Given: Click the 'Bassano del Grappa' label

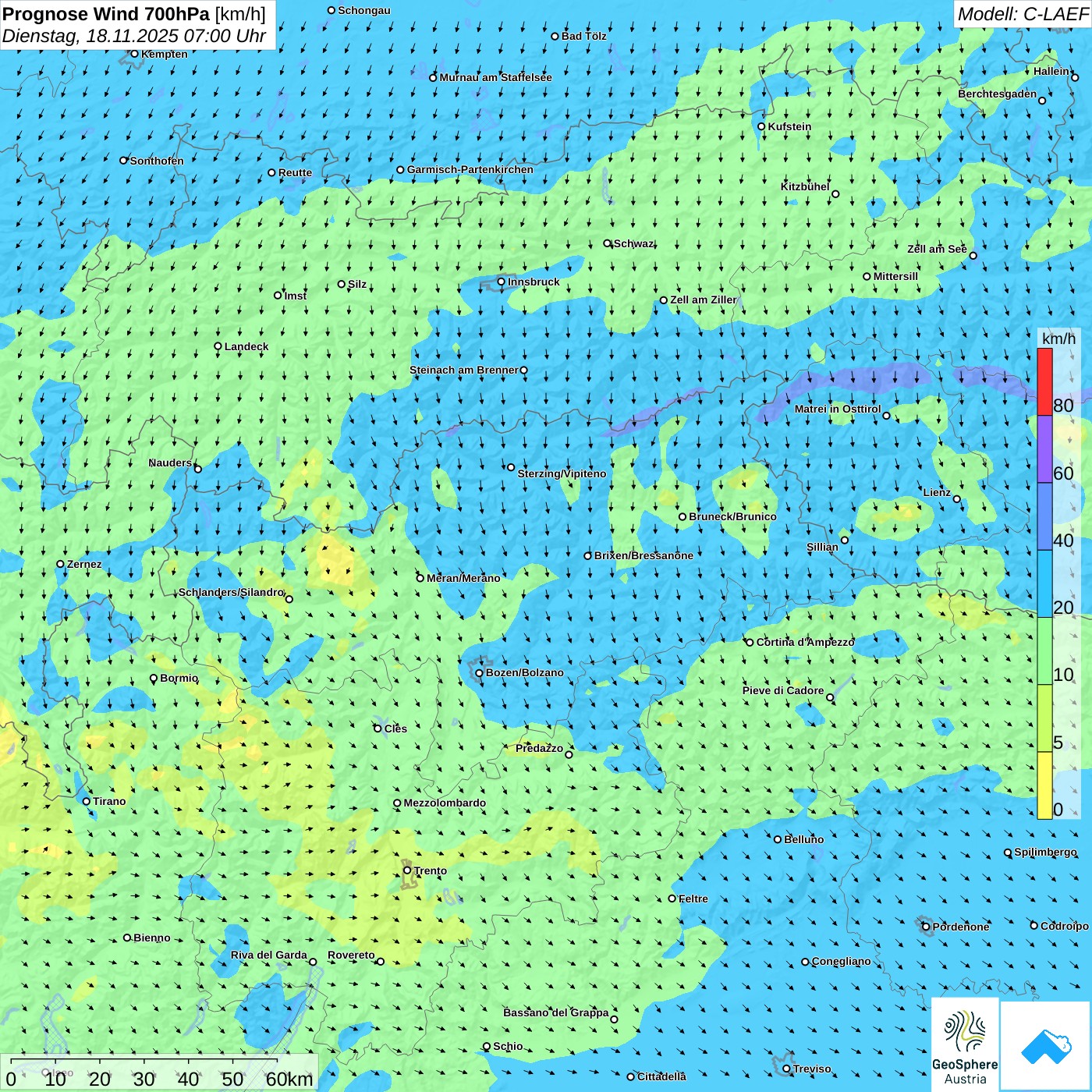Looking at the screenshot, I should (556, 1012).
